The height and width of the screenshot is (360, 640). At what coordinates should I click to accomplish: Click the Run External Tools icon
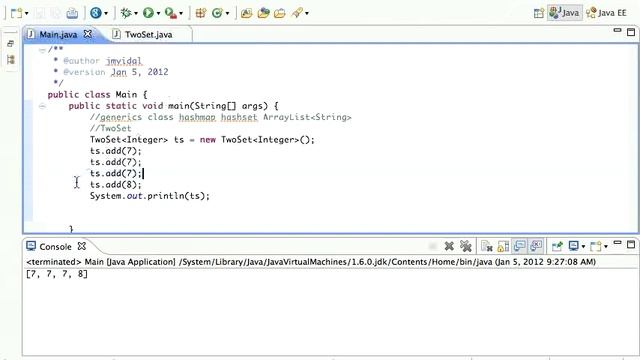pyautogui.click(x=171, y=13)
